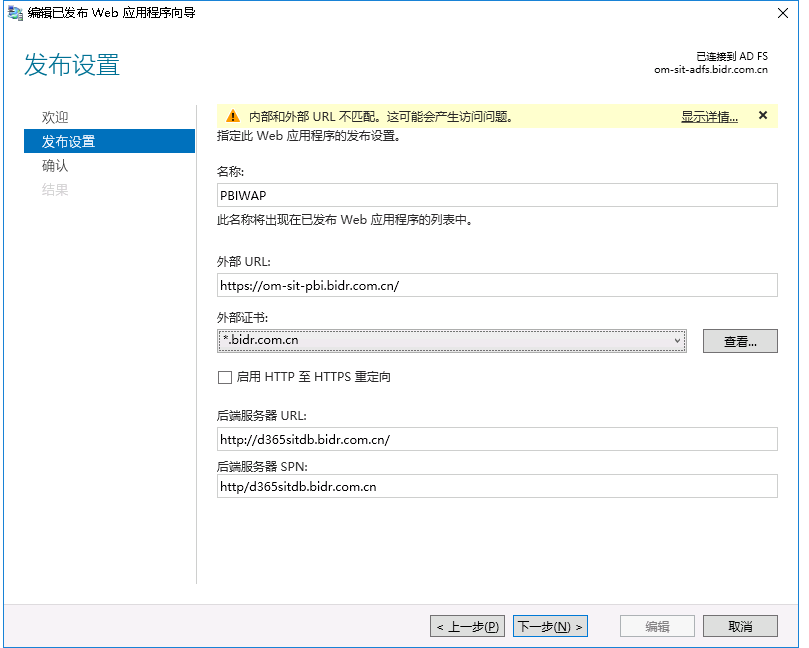Click the 上一步(P) button
This screenshot has width=809, height=648.
tap(466, 625)
